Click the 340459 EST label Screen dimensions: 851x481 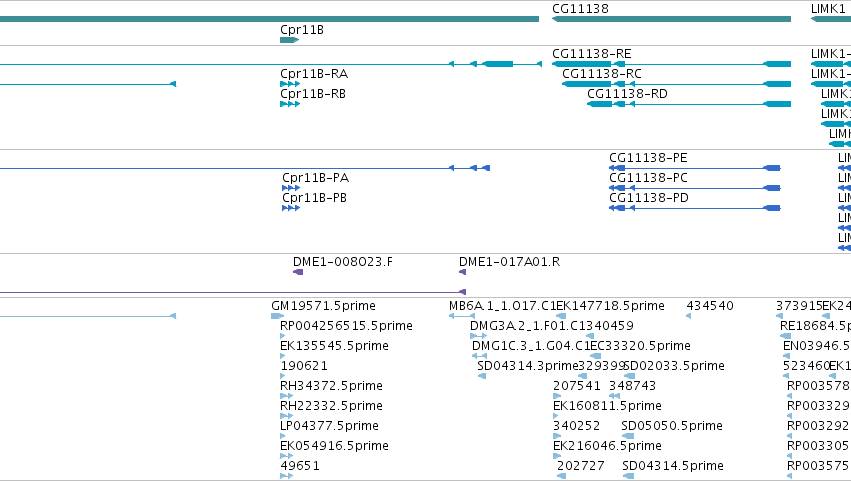(x=609, y=326)
